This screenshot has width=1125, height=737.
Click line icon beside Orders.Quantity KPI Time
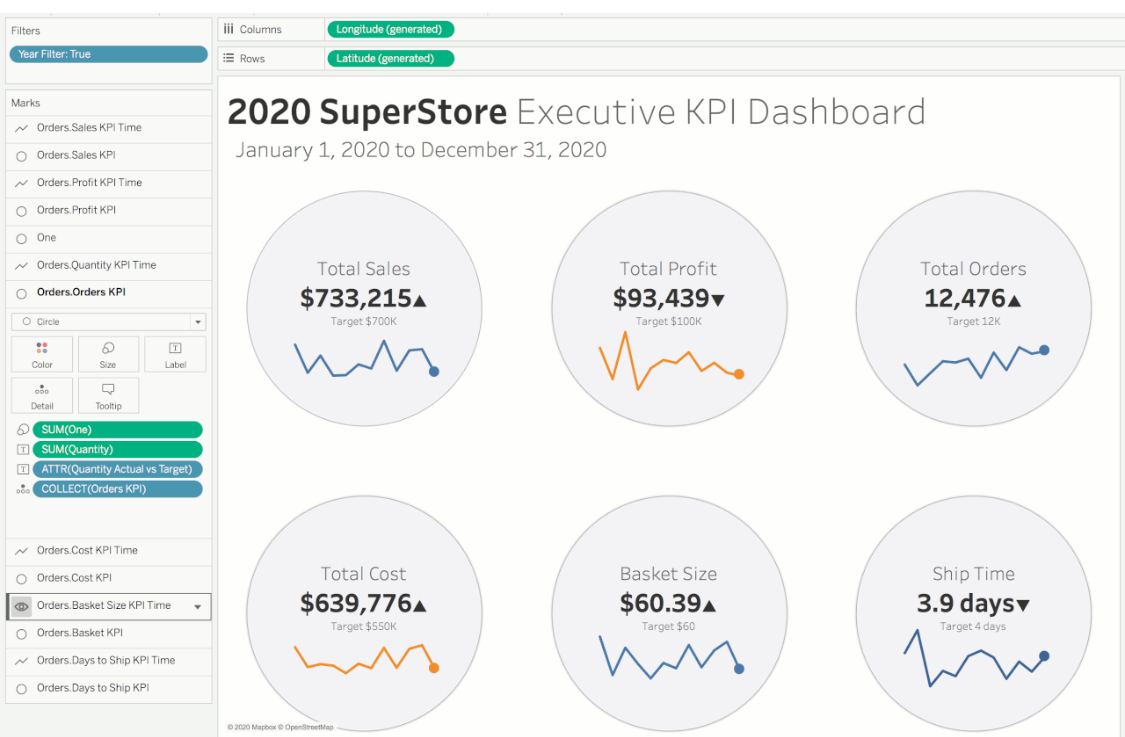tap(22, 266)
